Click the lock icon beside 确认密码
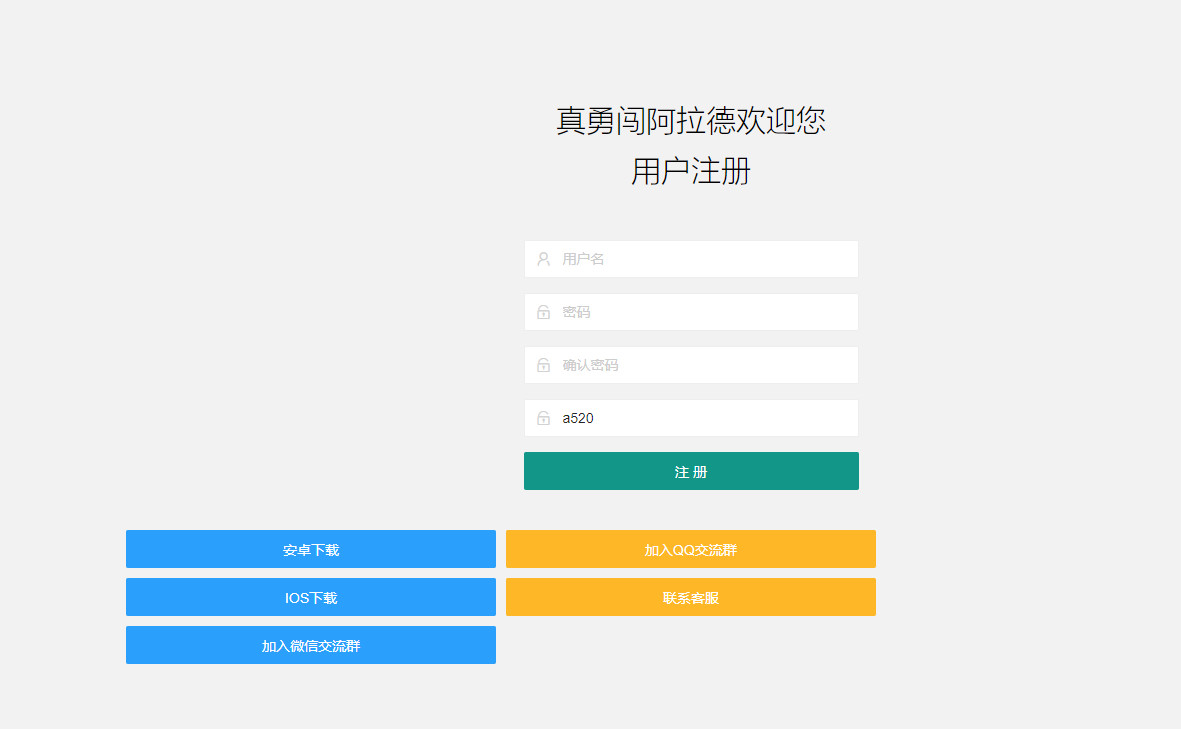1181x729 pixels. coord(543,364)
